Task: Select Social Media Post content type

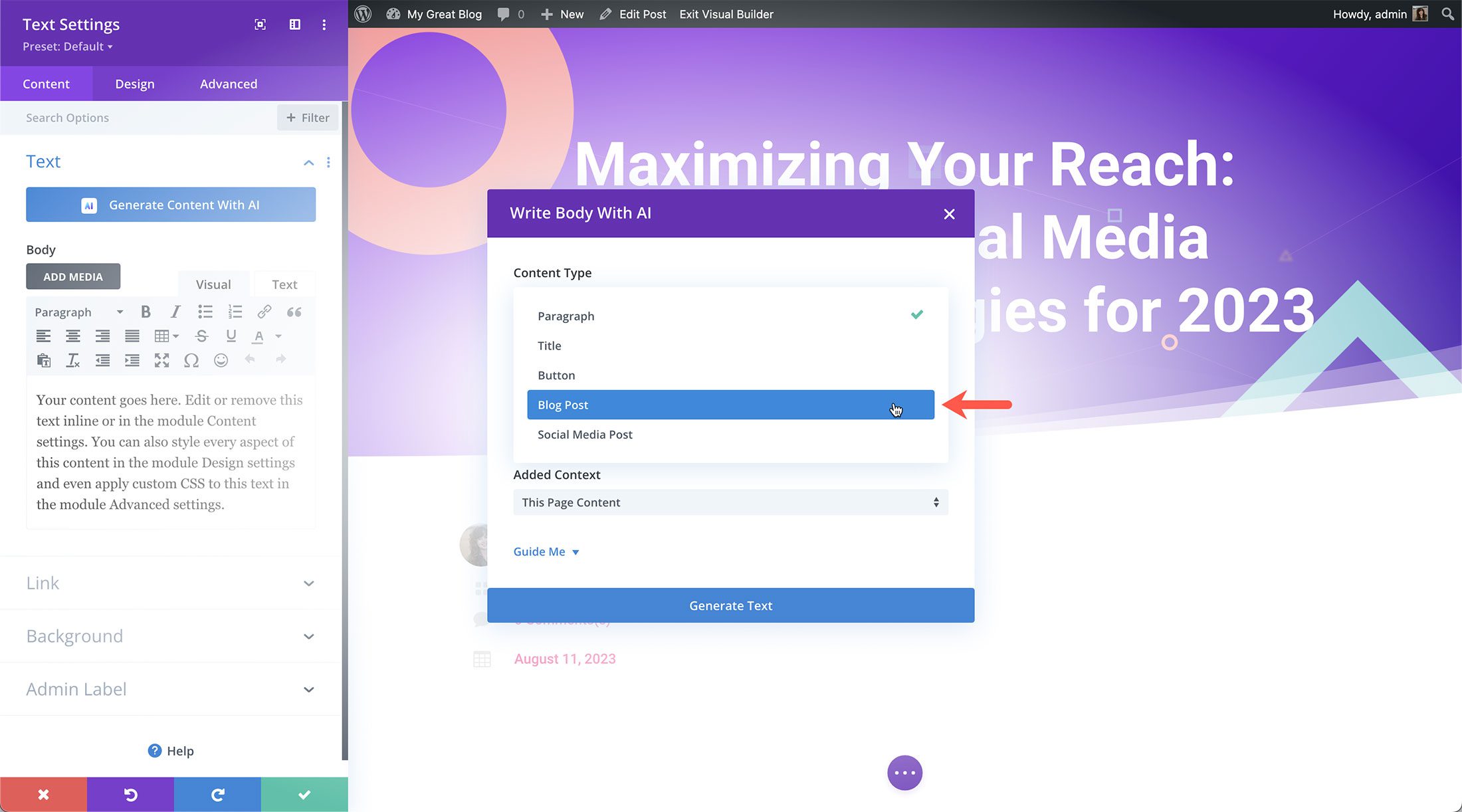Action: (584, 434)
